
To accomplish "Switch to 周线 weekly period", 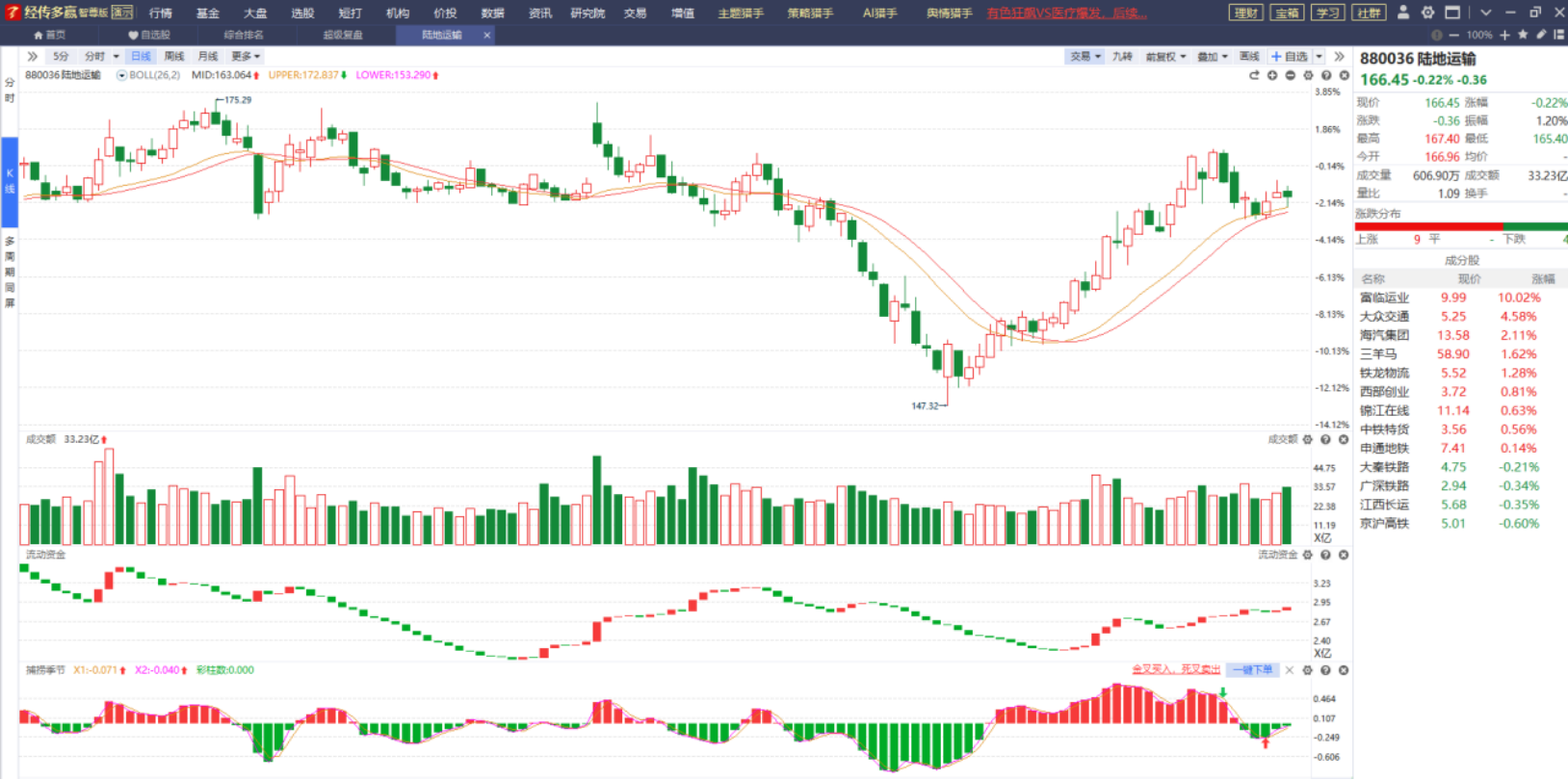I will 174,57.
